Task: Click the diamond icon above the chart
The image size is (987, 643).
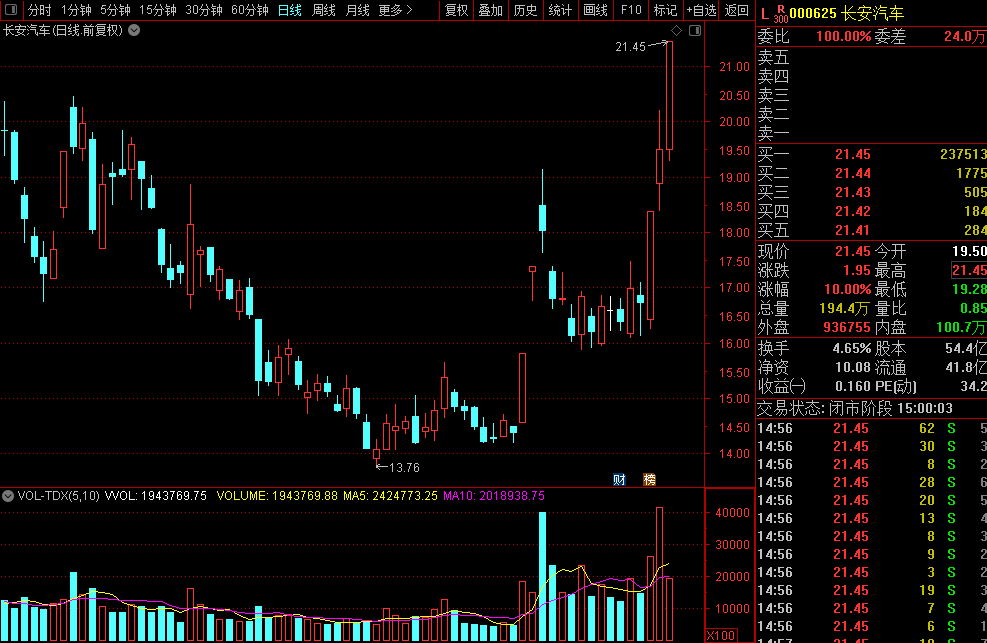Action: (676, 31)
